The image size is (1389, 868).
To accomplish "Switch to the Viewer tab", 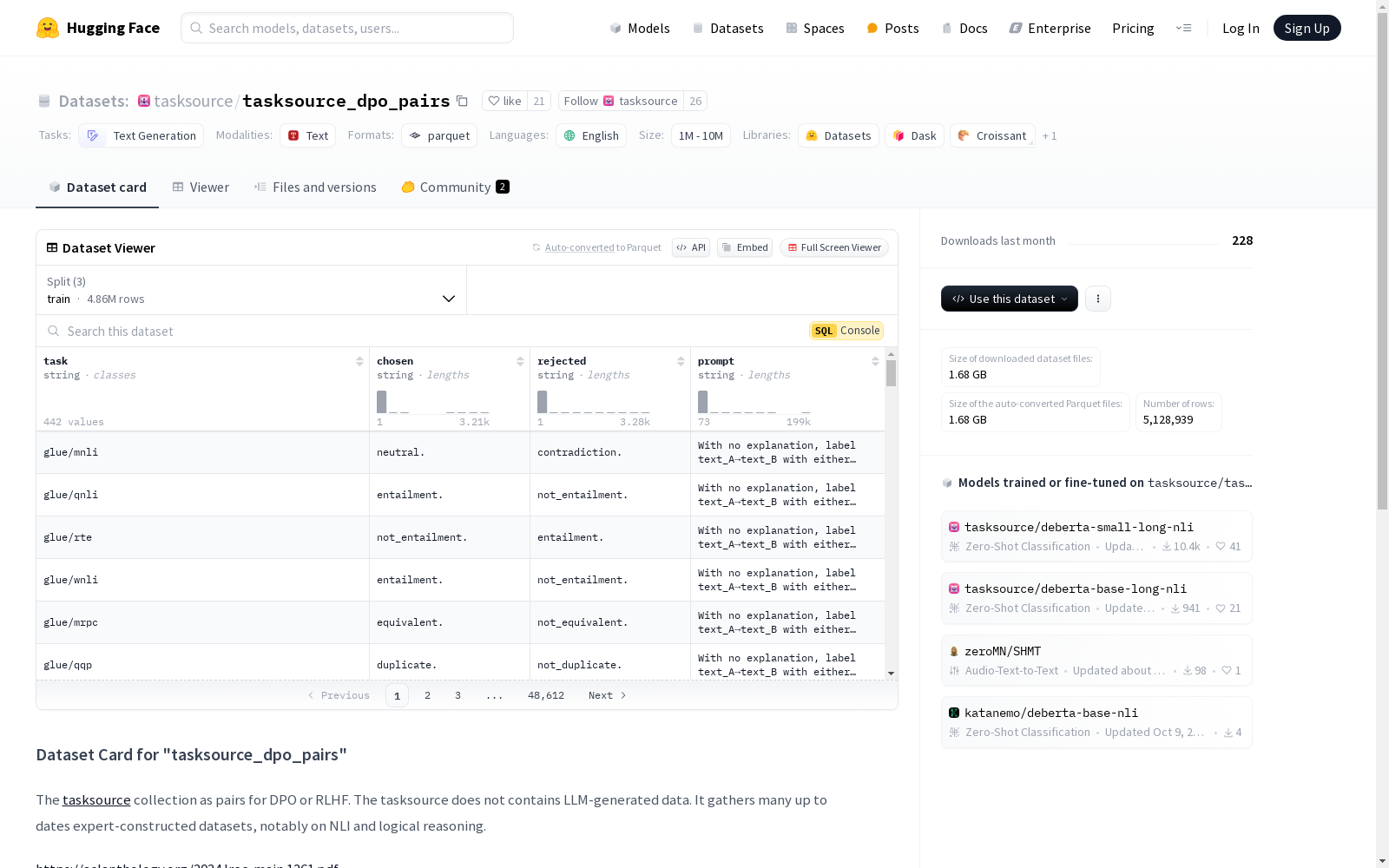I will pyautogui.click(x=201, y=187).
